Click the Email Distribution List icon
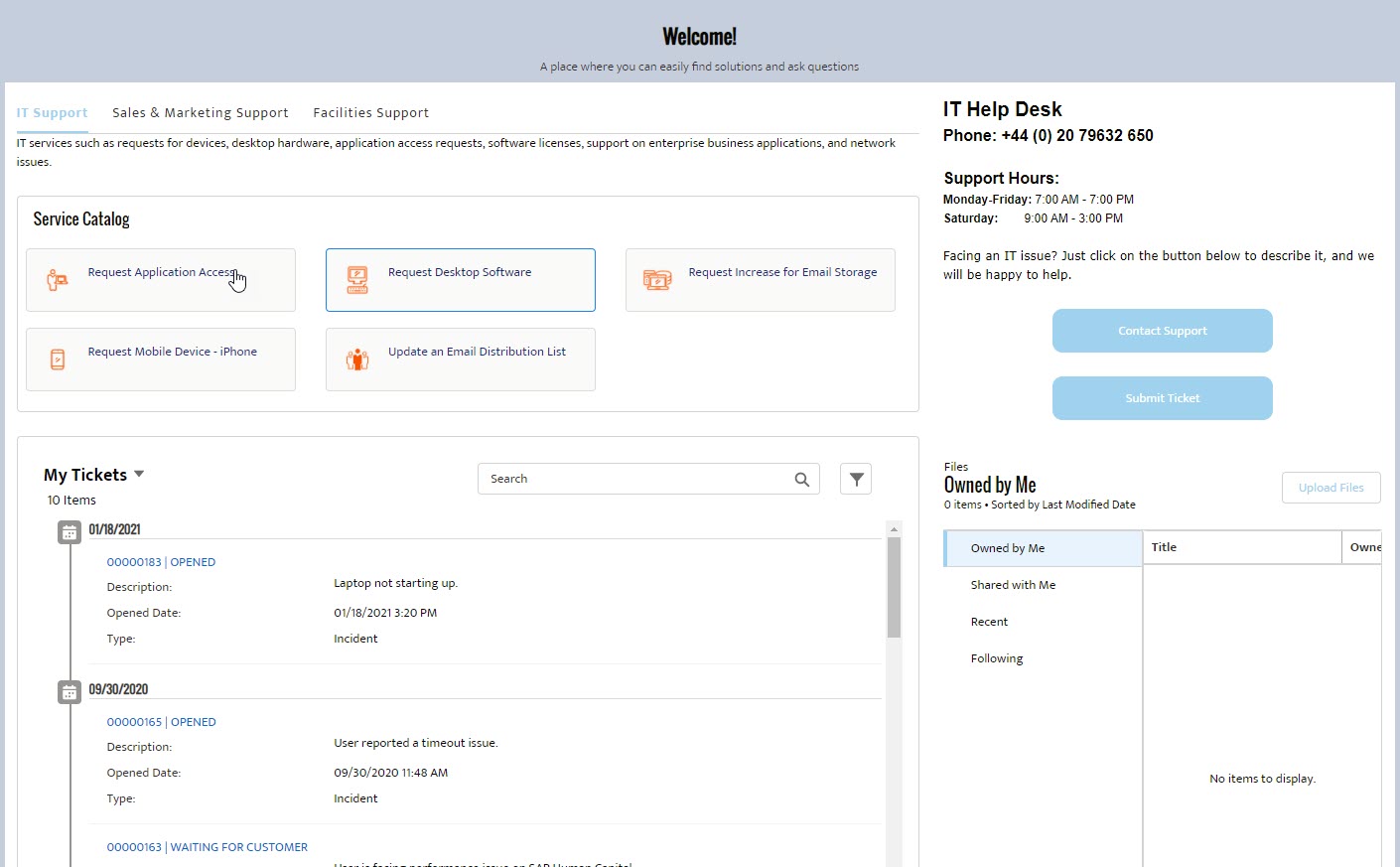Image resolution: width=1400 pixels, height=867 pixels. click(357, 360)
